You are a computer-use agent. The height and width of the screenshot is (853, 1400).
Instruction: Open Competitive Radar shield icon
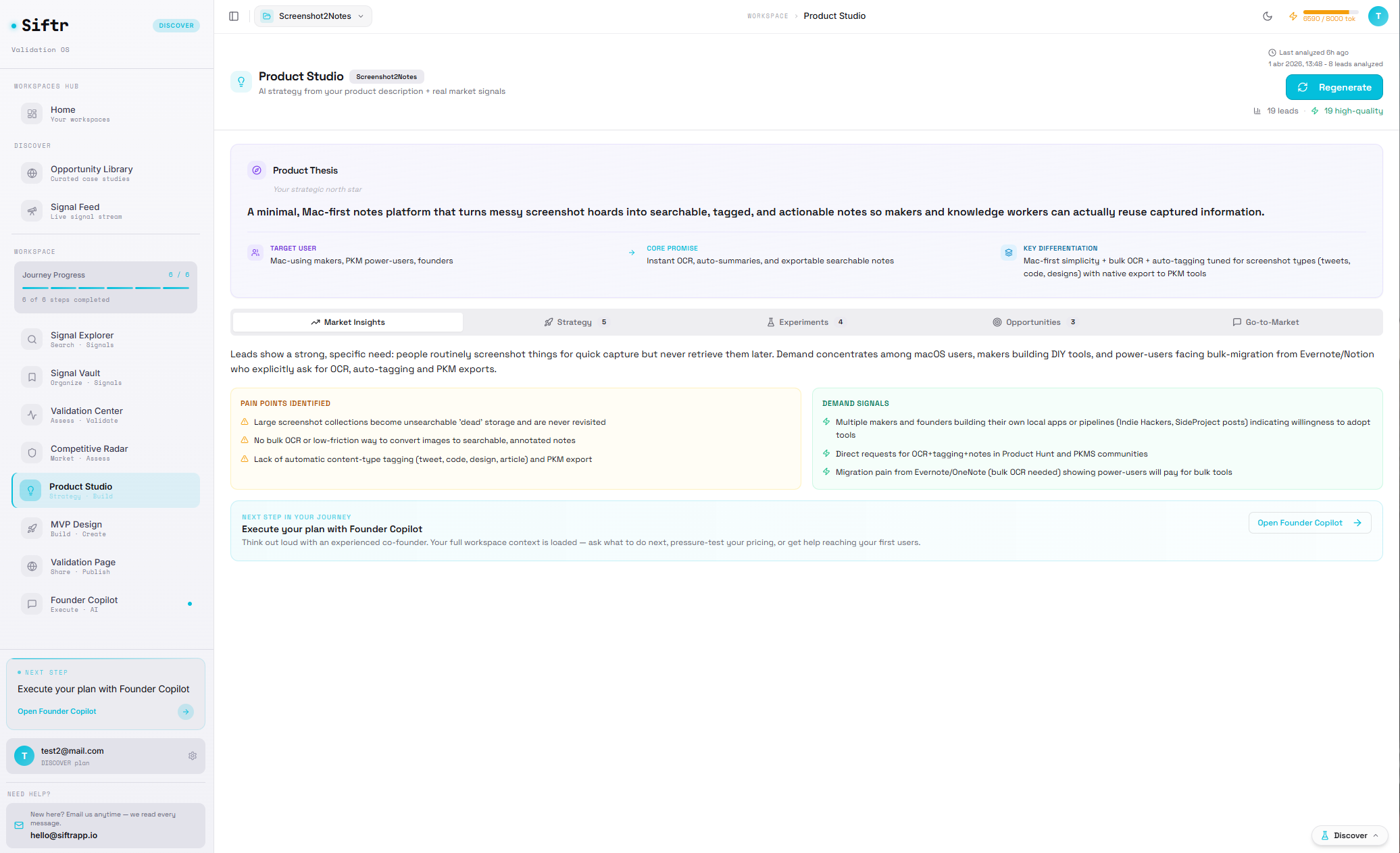[x=32, y=453]
